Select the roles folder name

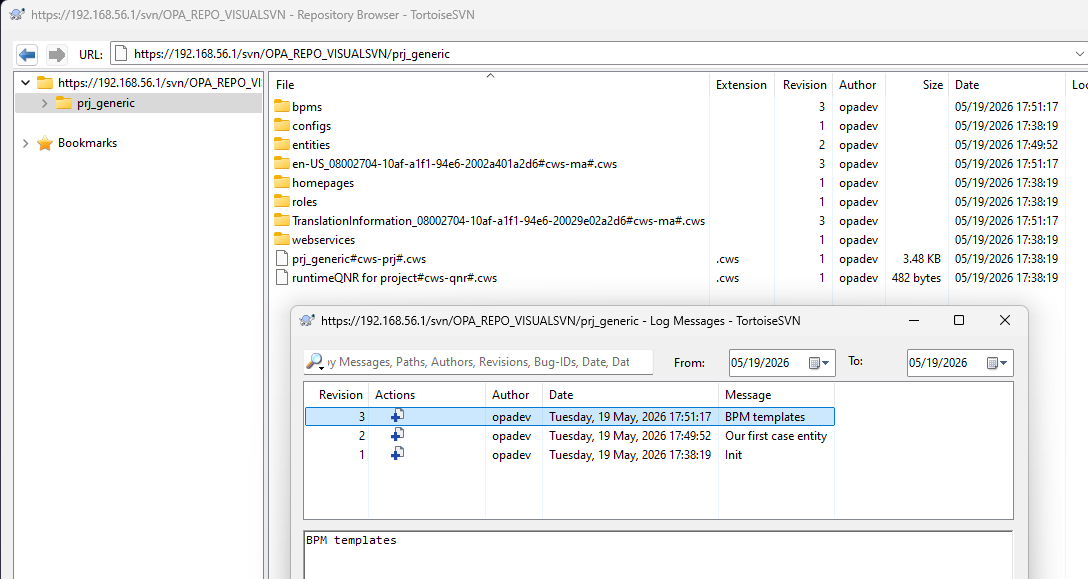305,201
